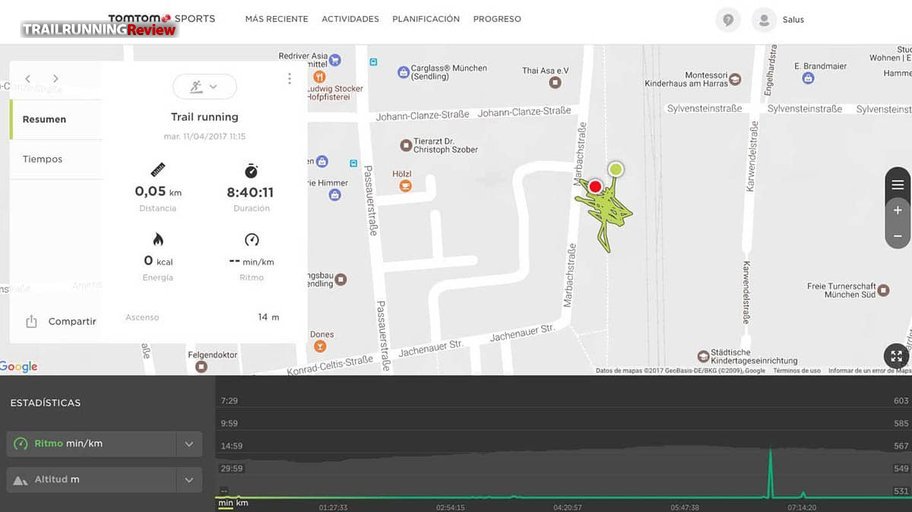Go to next activity arrow
The height and width of the screenshot is (512, 912).
(x=55, y=79)
